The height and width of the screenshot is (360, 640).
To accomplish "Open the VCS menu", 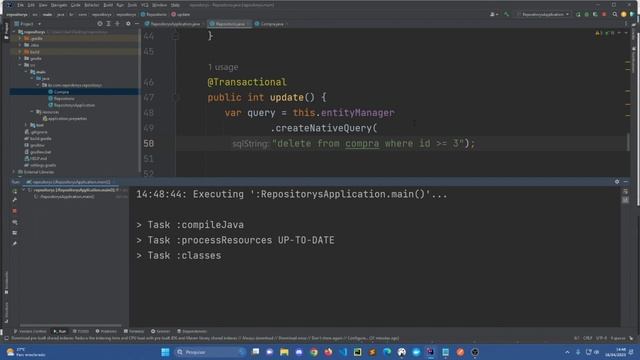I will pos(144,5).
